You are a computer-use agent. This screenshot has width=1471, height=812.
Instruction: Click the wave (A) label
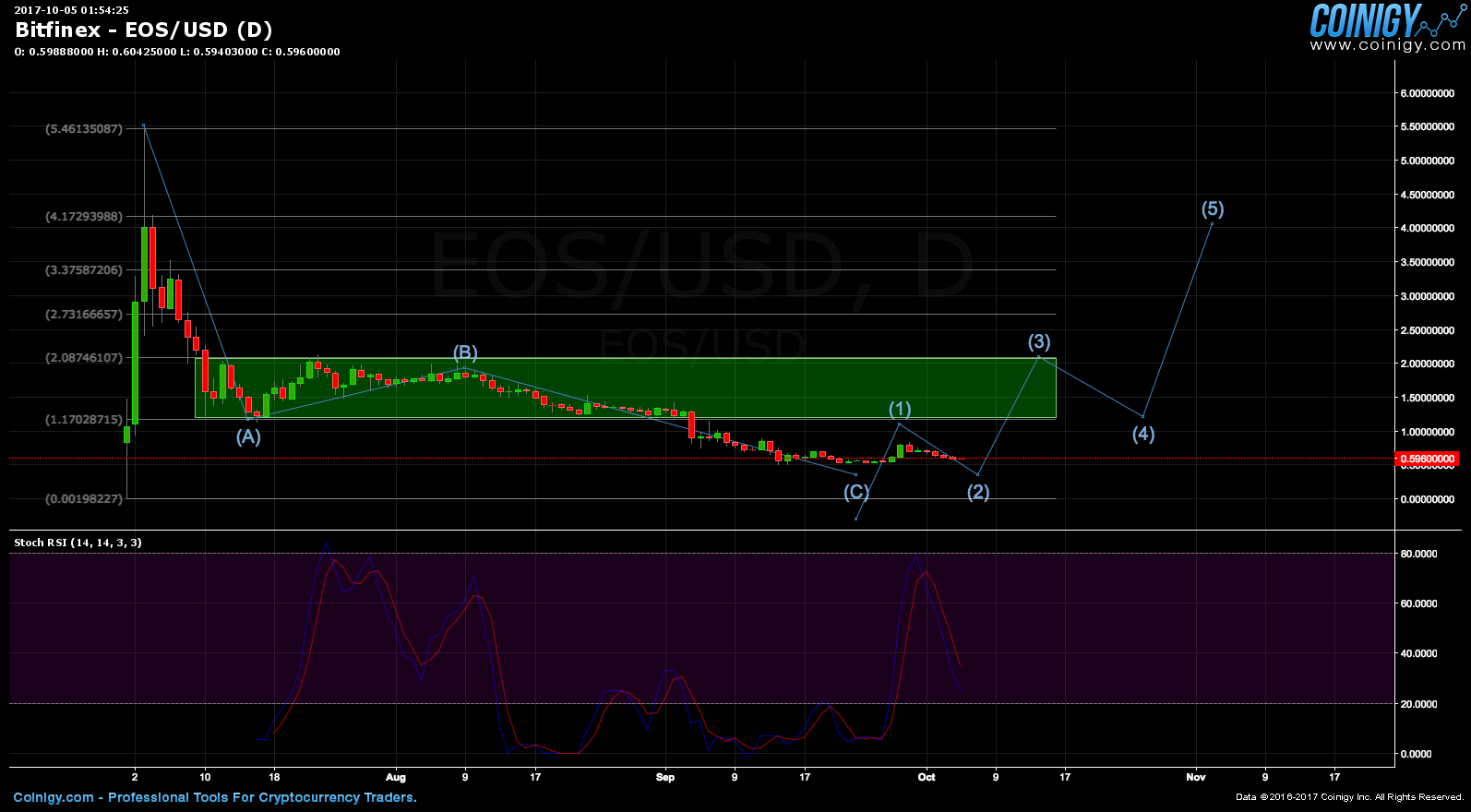248,436
